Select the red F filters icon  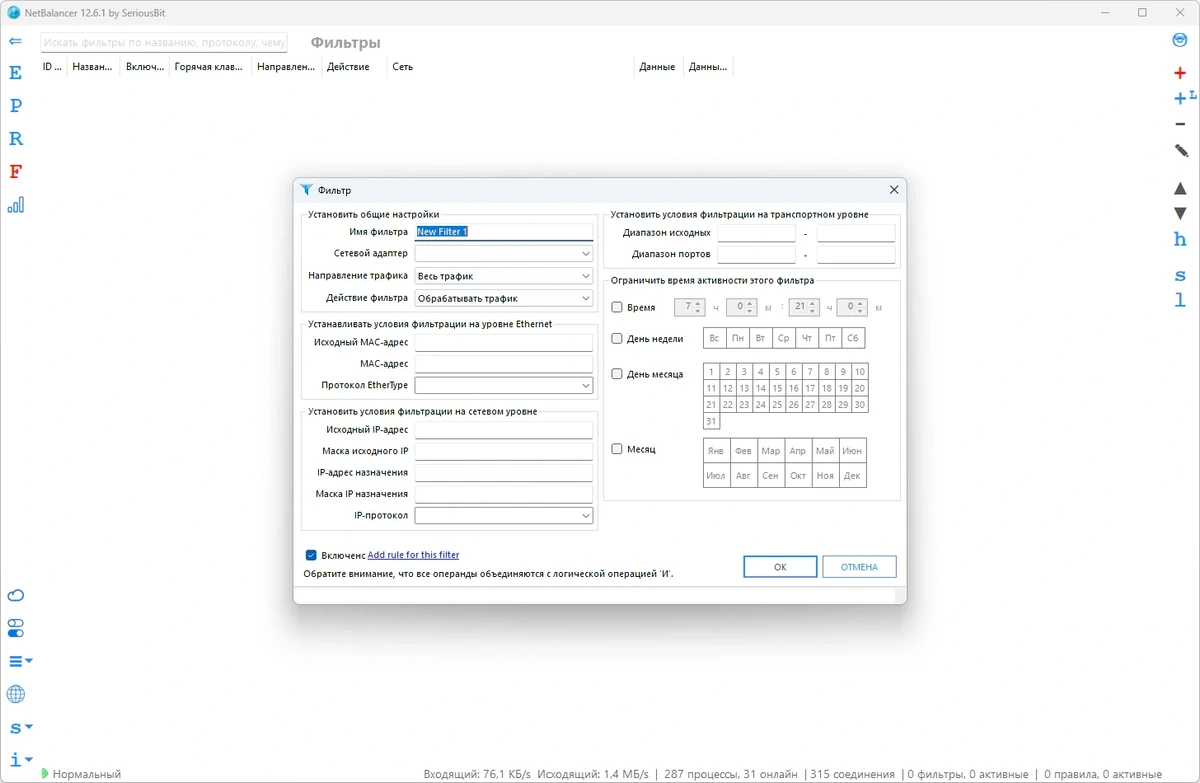tap(15, 172)
